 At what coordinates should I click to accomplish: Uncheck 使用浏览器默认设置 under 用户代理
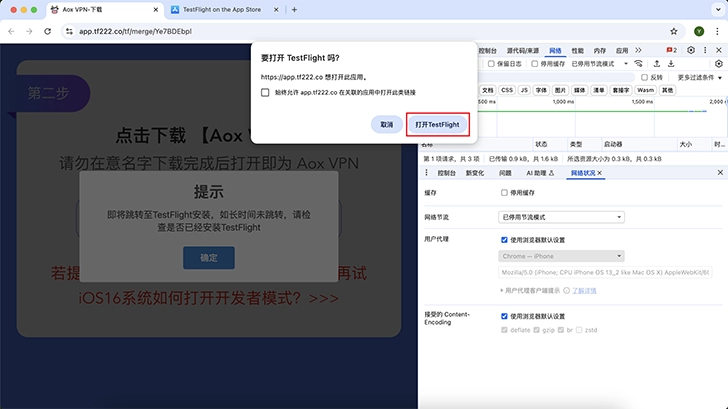coord(505,240)
